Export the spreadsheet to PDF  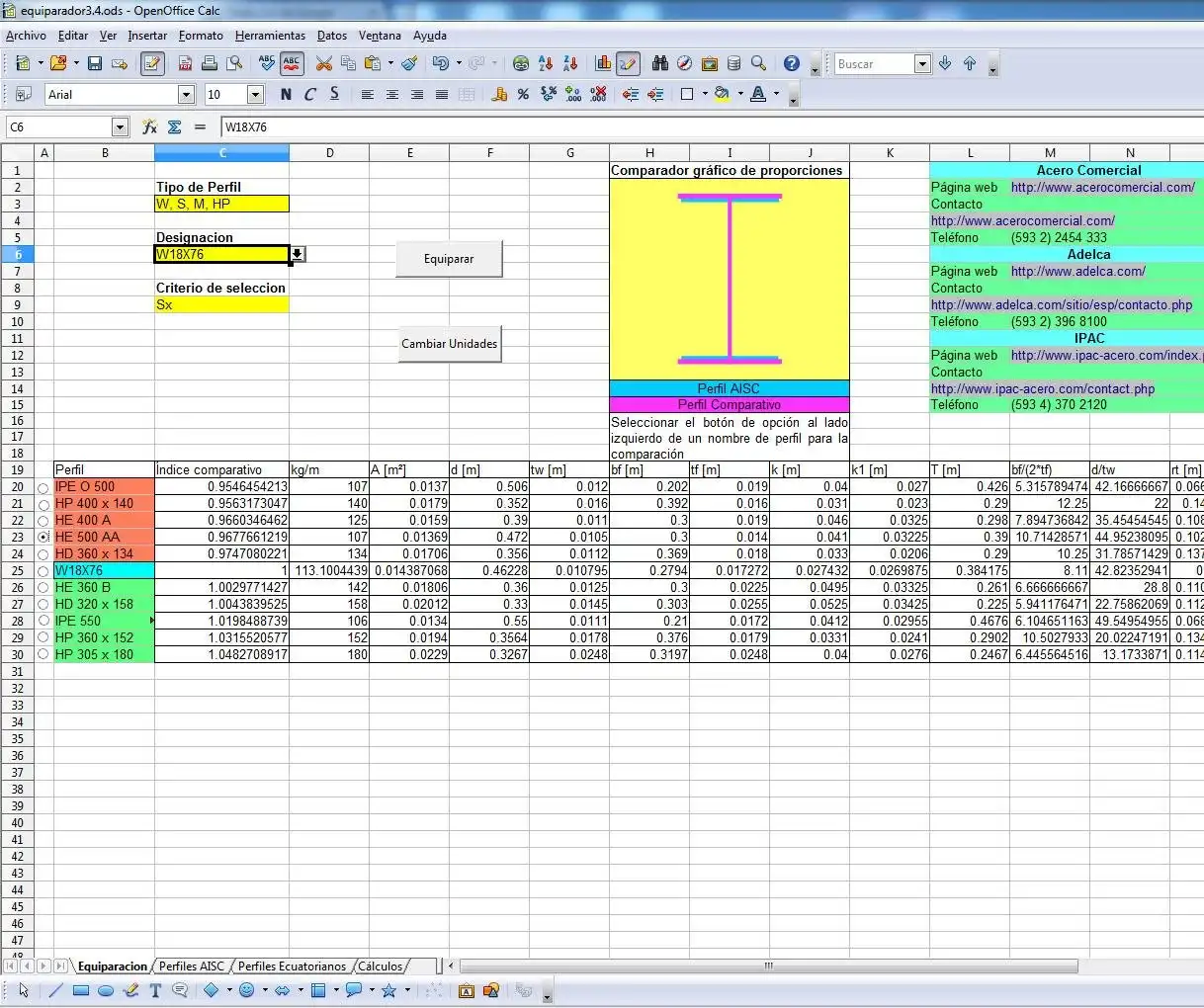click(185, 62)
